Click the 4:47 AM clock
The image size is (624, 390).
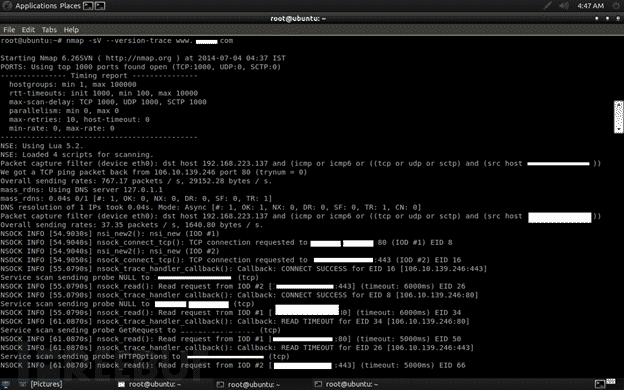[590, 6]
